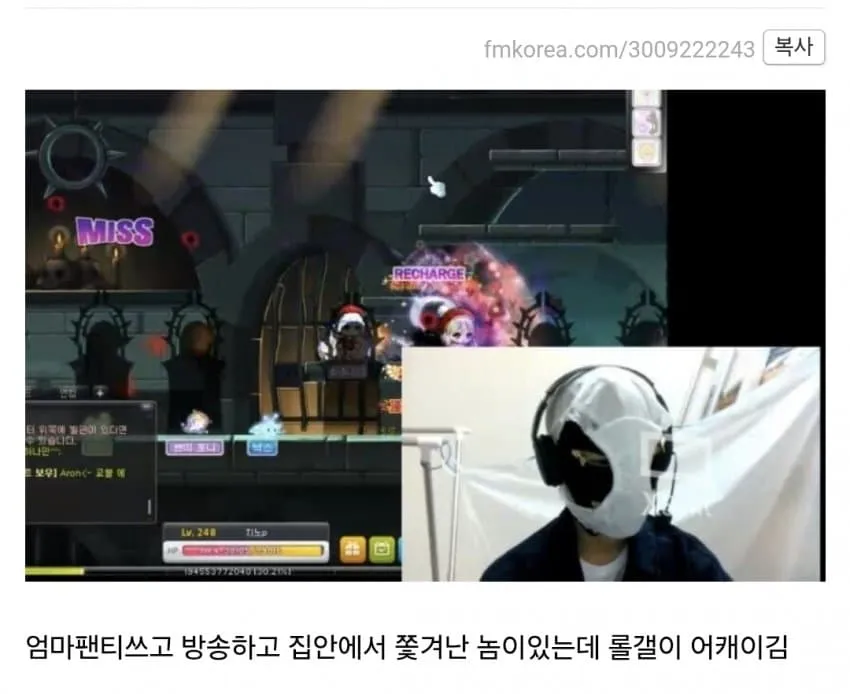This screenshot has height=694, width=850.
Task: Click the caption text below the image
Action: click(x=407, y=646)
